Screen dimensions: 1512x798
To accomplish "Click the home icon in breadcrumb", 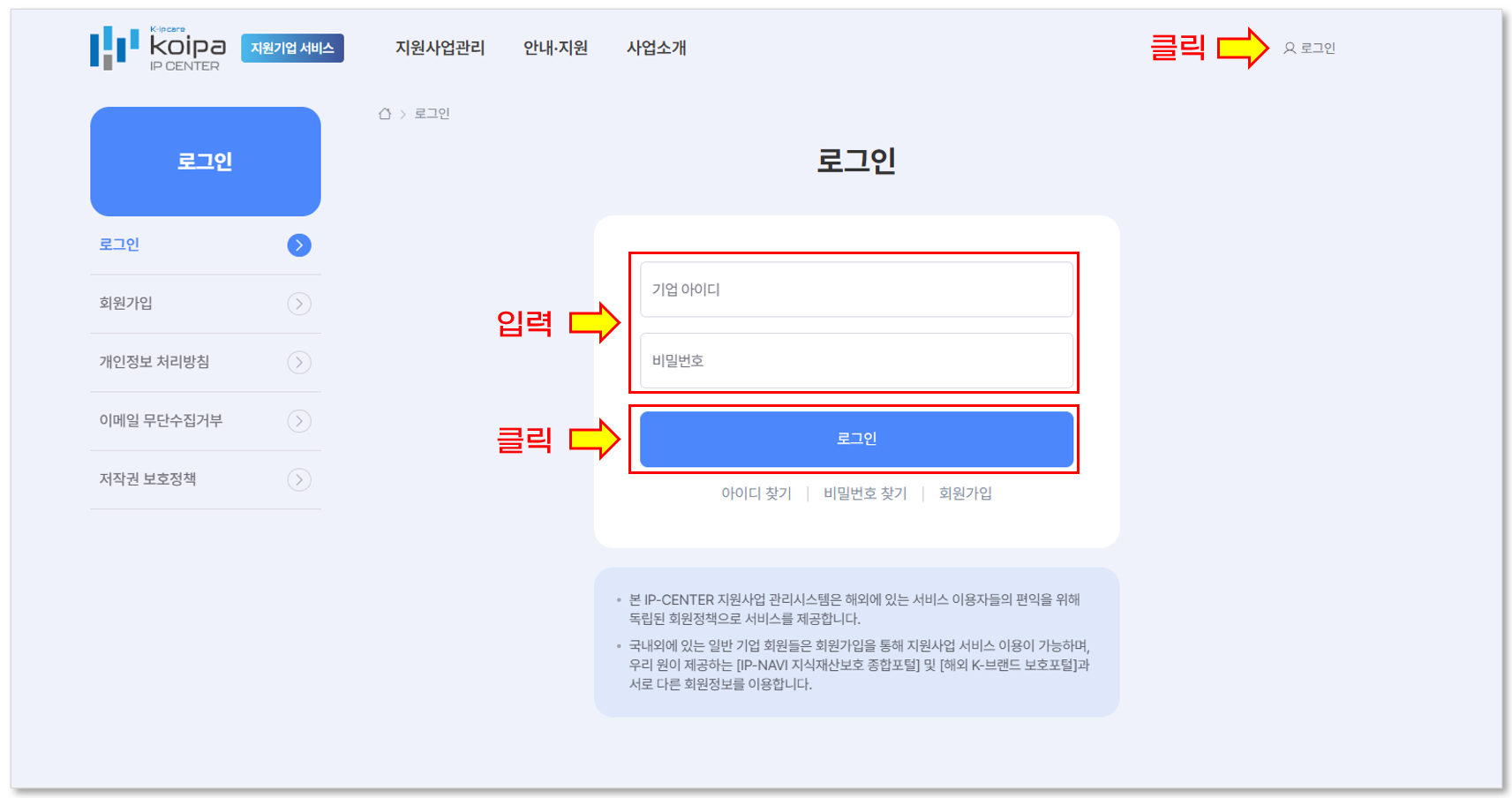I will (385, 114).
